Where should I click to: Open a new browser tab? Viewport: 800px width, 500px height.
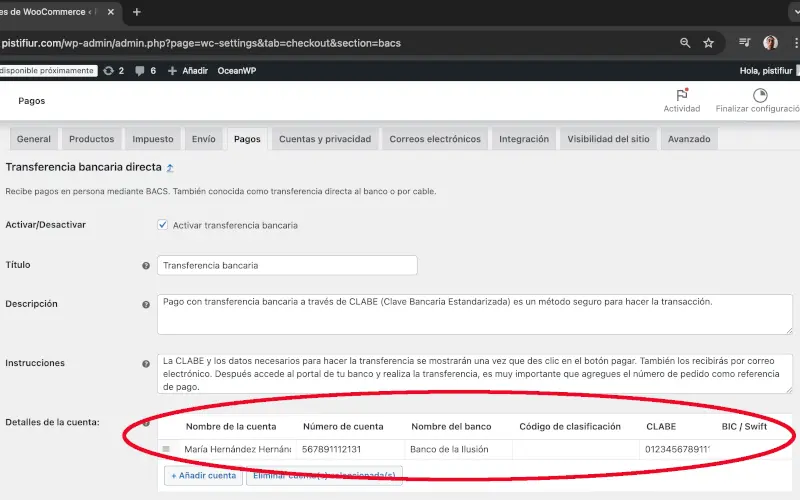click(x=137, y=12)
